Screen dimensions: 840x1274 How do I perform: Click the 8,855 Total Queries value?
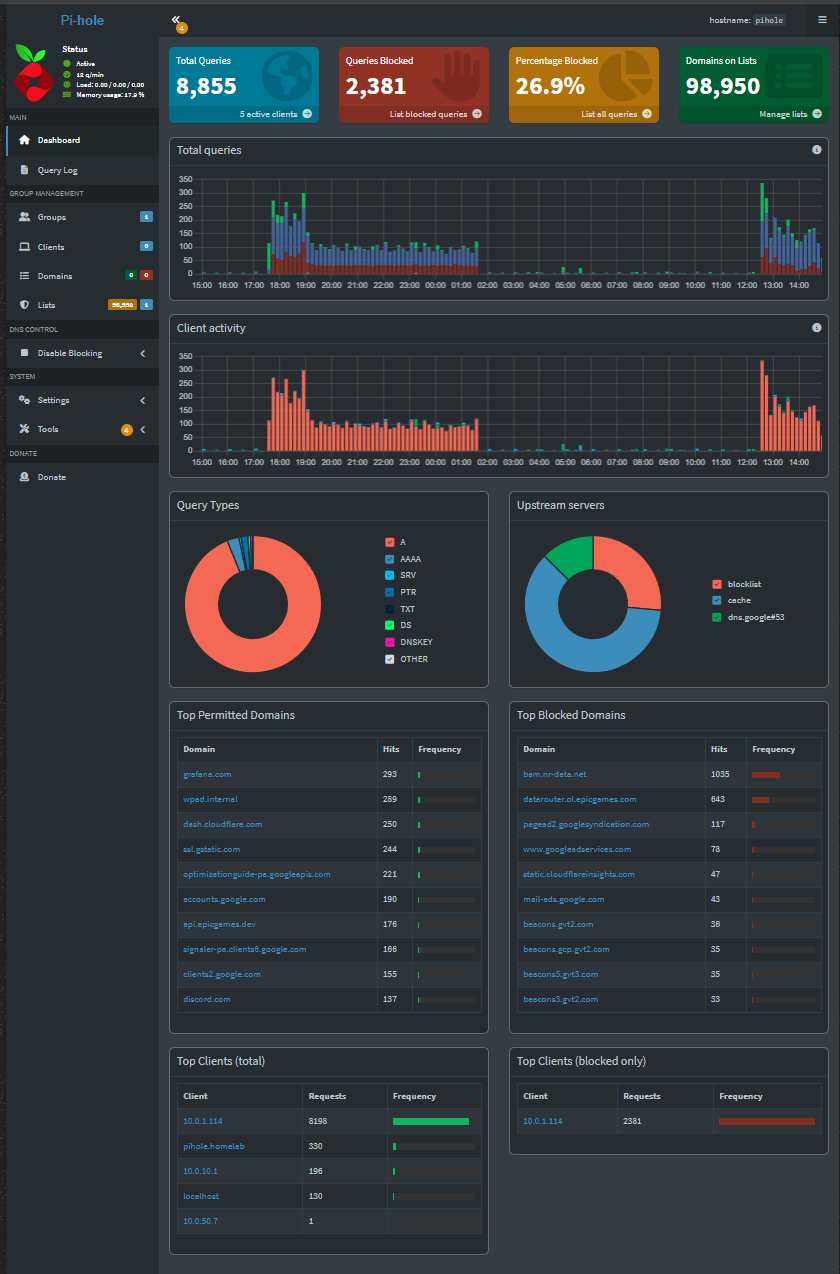coord(207,87)
